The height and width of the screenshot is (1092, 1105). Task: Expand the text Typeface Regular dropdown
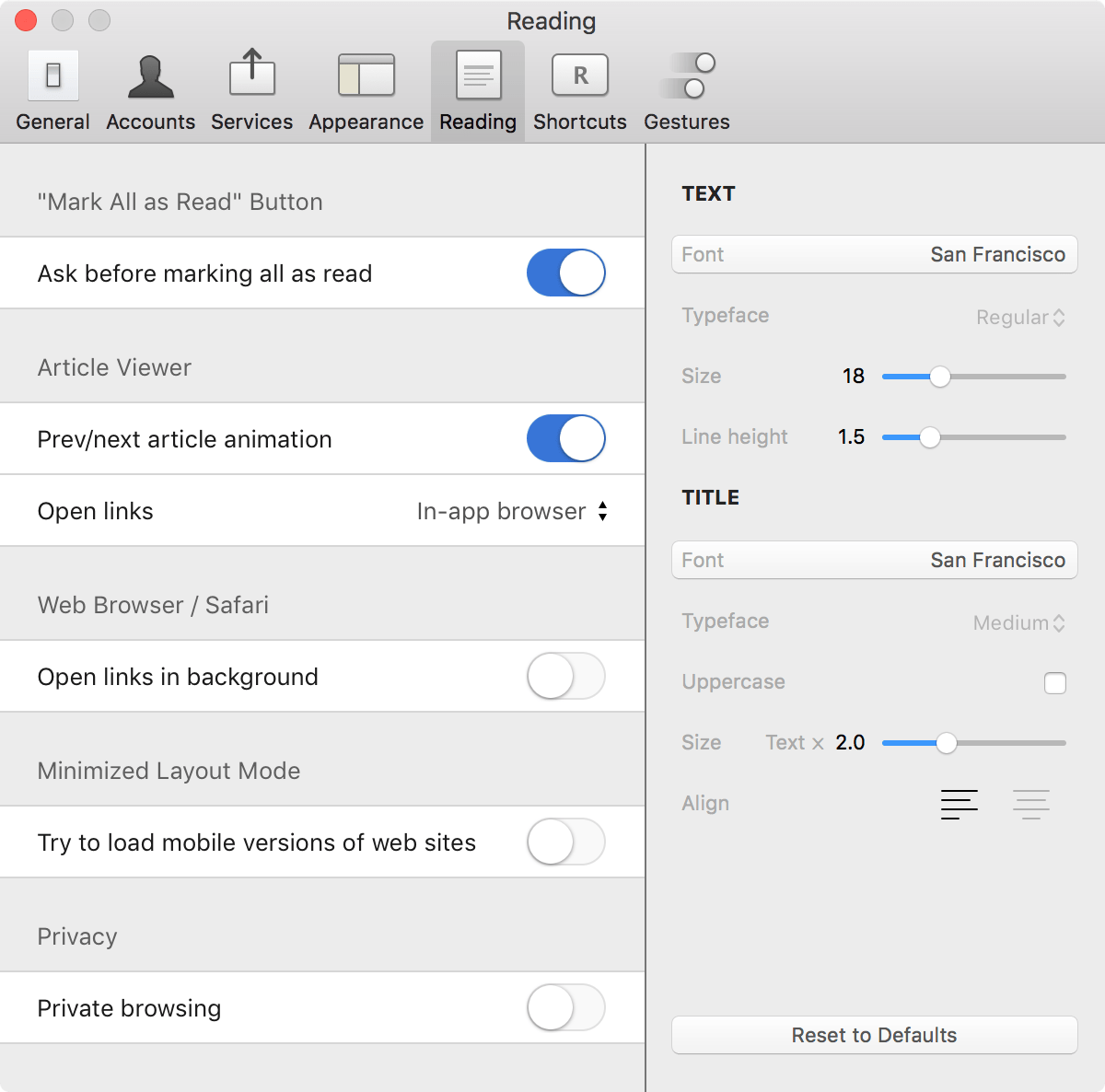[1020, 318]
